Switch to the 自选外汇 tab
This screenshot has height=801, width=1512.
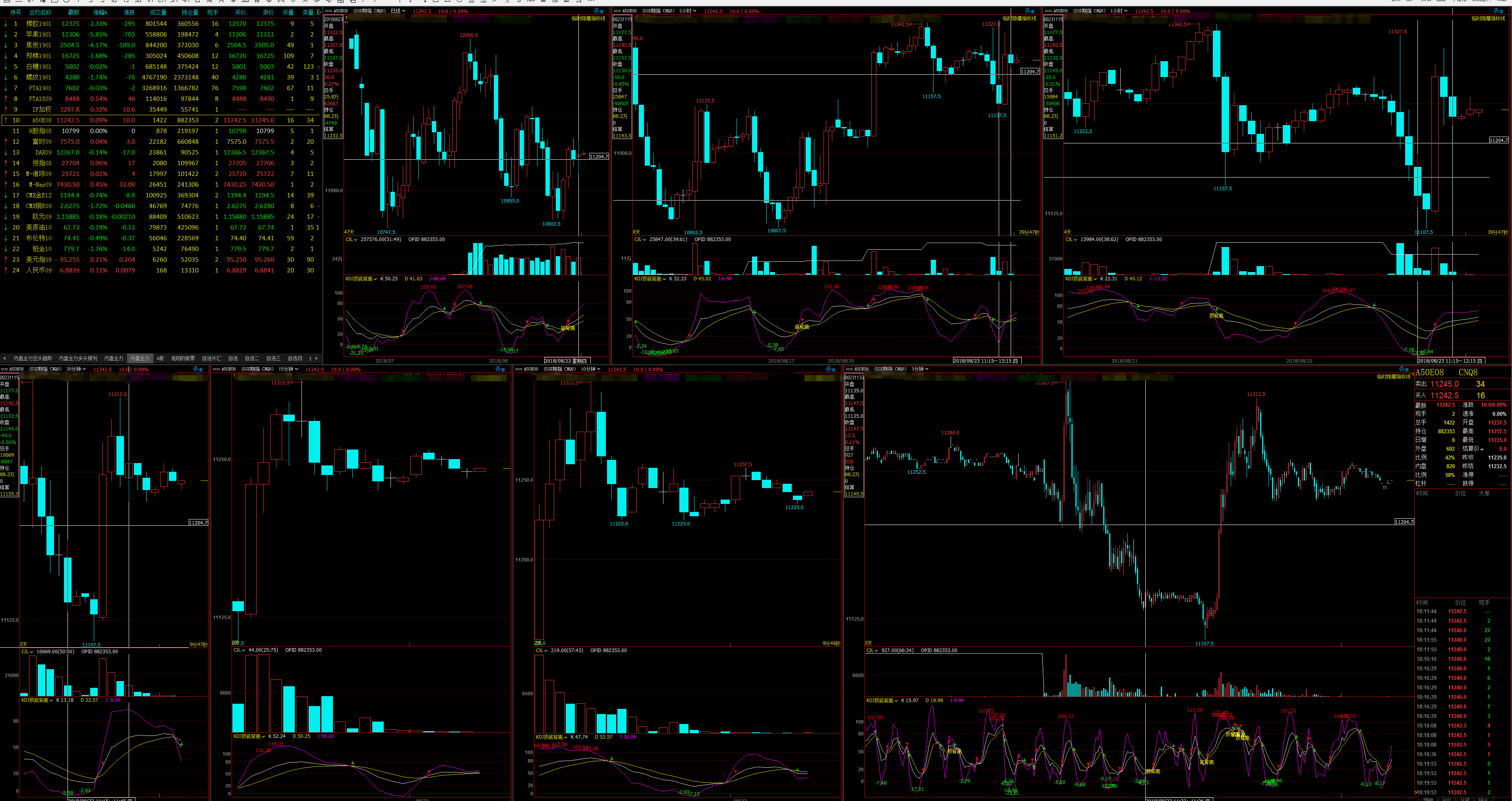[x=211, y=358]
